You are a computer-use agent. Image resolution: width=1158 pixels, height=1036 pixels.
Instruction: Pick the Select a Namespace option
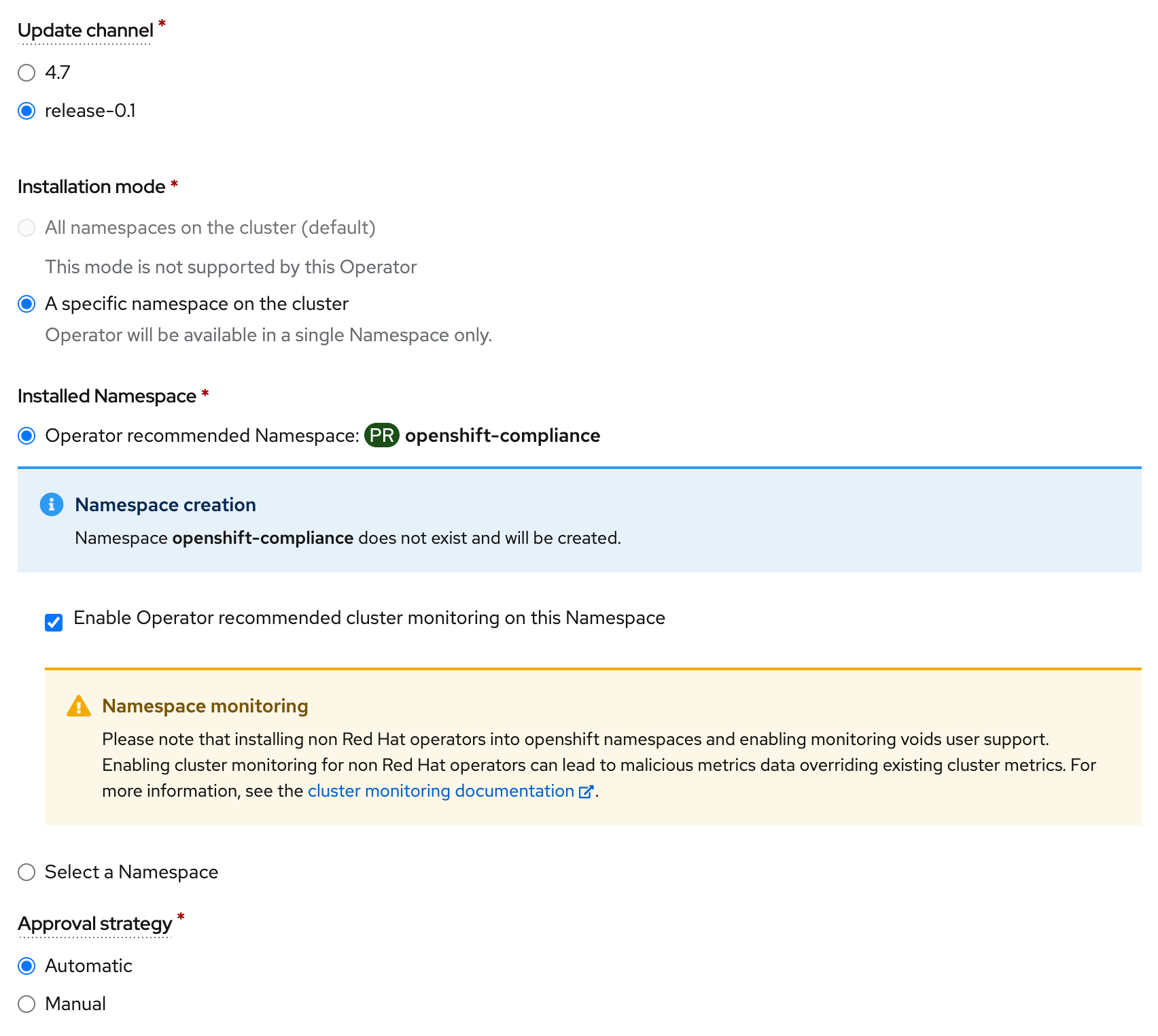pyautogui.click(x=27, y=872)
